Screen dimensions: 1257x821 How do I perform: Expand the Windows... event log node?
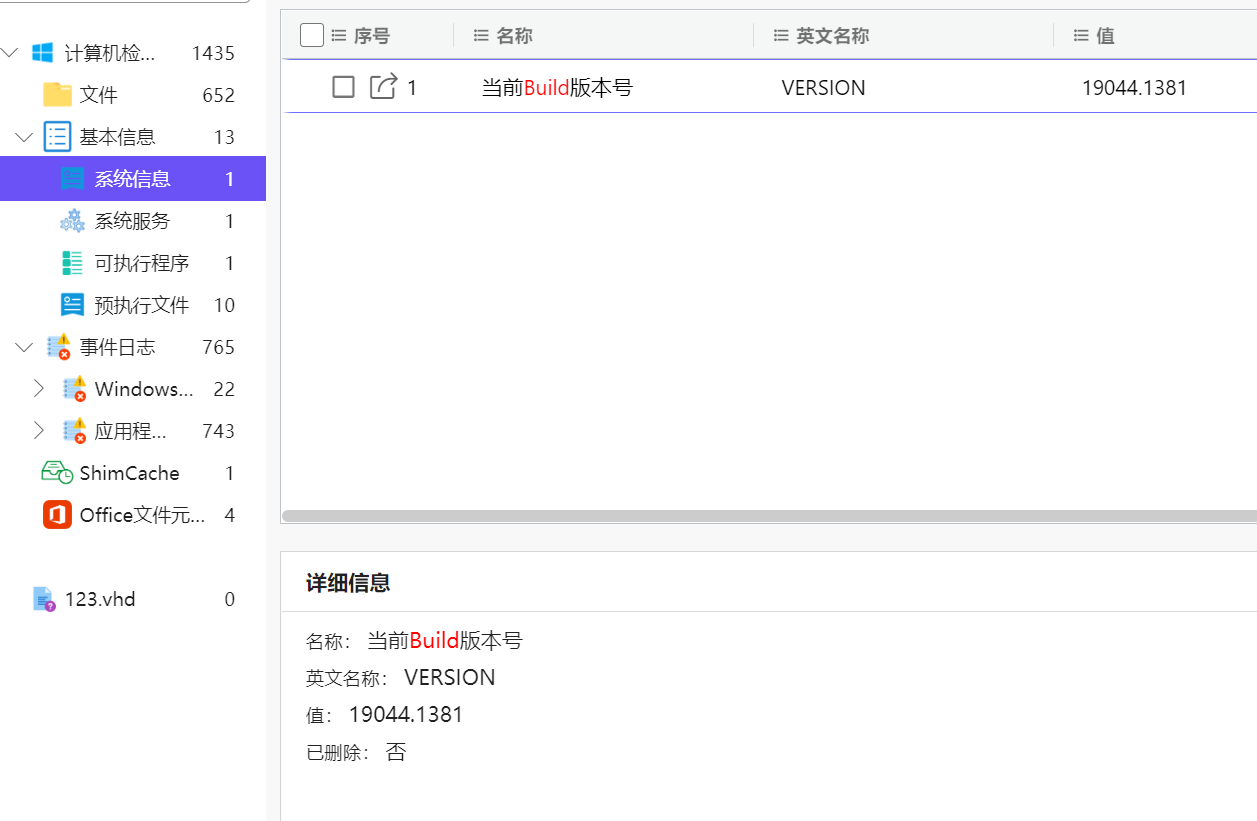39,389
